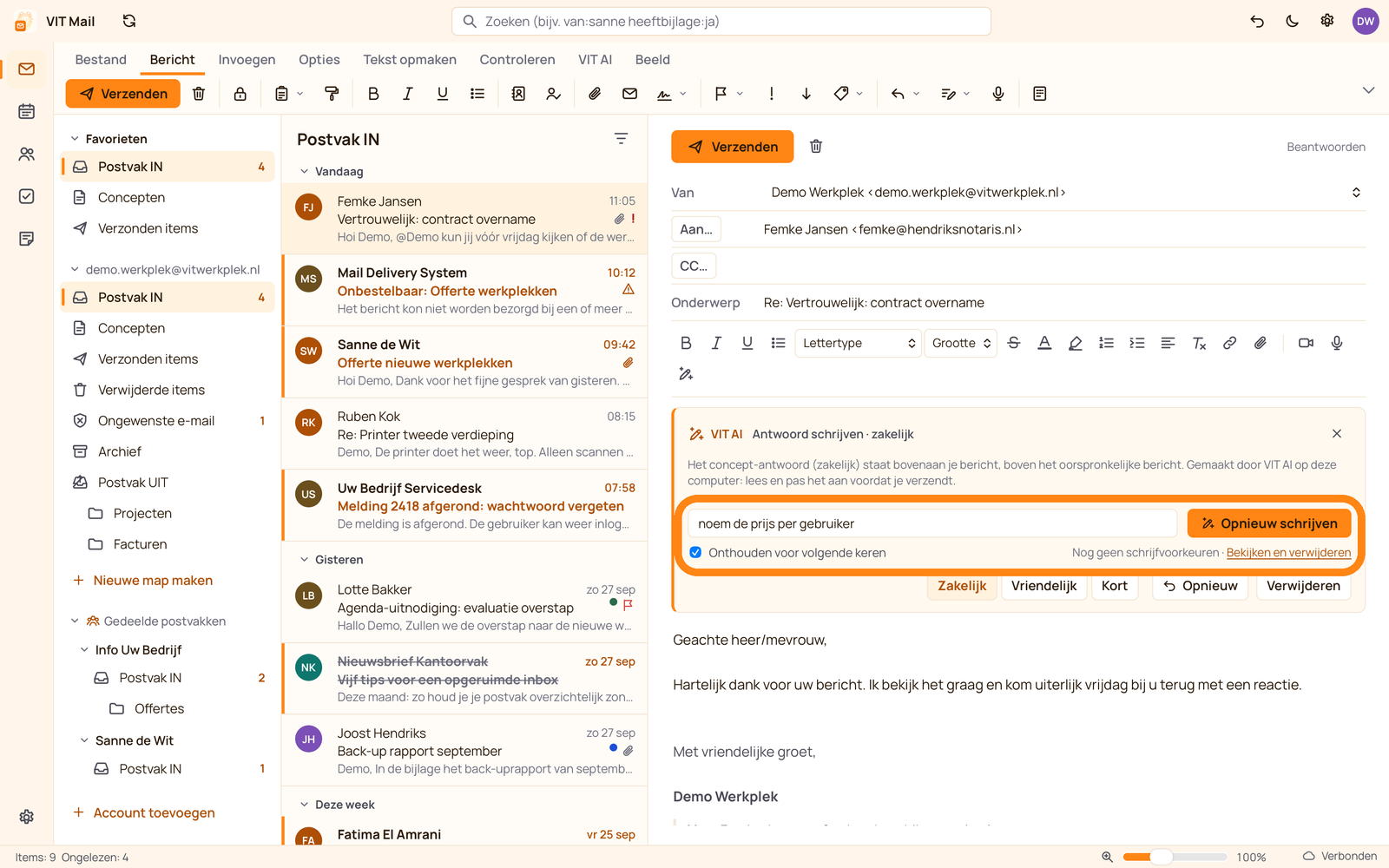1389x868 pixels.
Task: Insert link using compose toolbar chain icon
Action: (x=1229, y=343)
